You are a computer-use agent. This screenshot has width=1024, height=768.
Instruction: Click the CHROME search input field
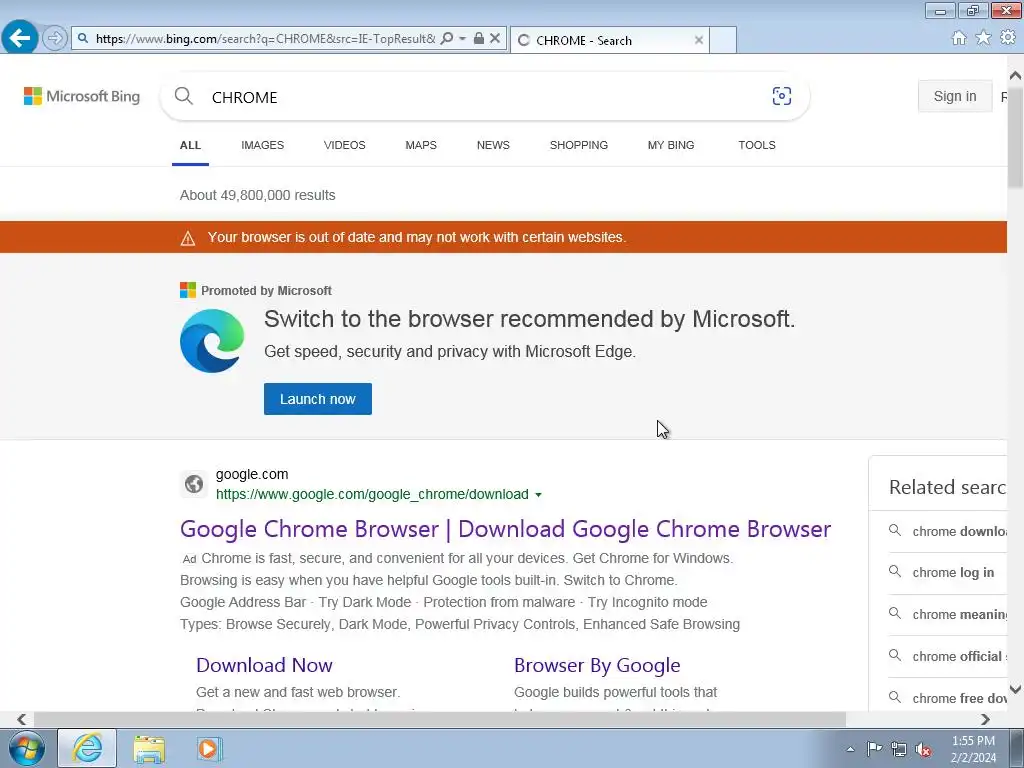[x=483, y=97]
